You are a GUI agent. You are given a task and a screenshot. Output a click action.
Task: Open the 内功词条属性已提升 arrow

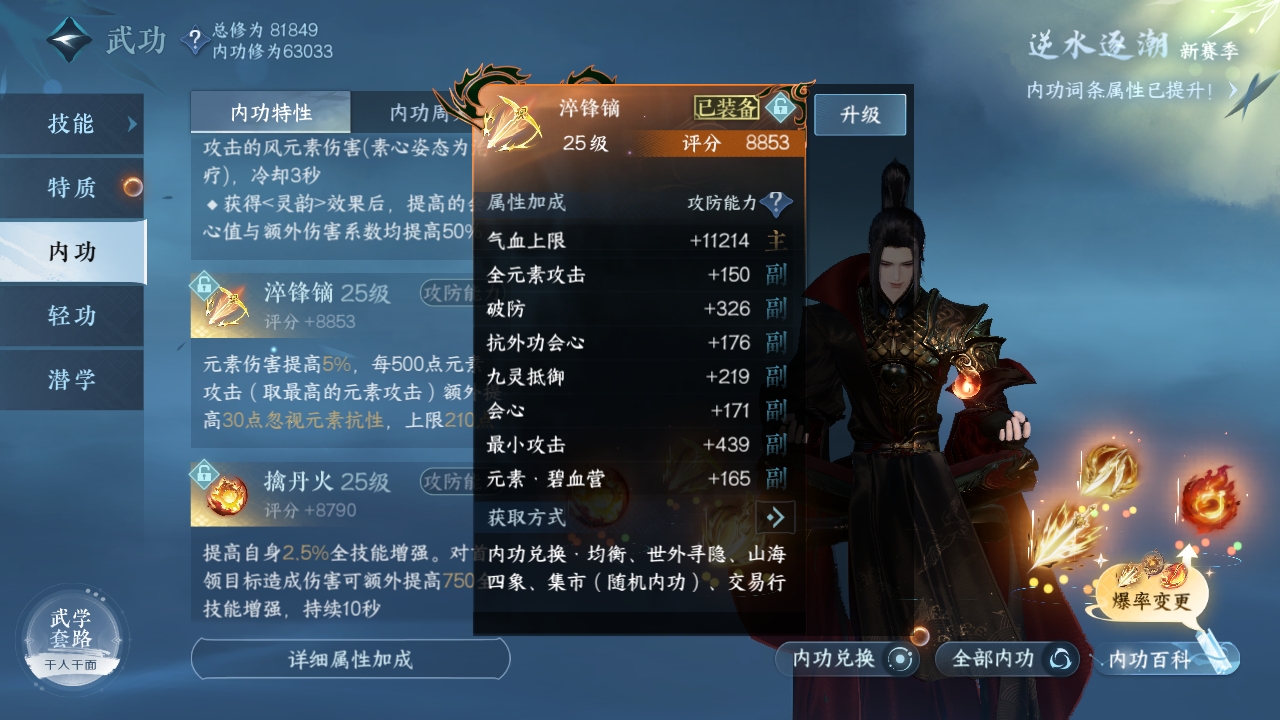pos(1233,90)
